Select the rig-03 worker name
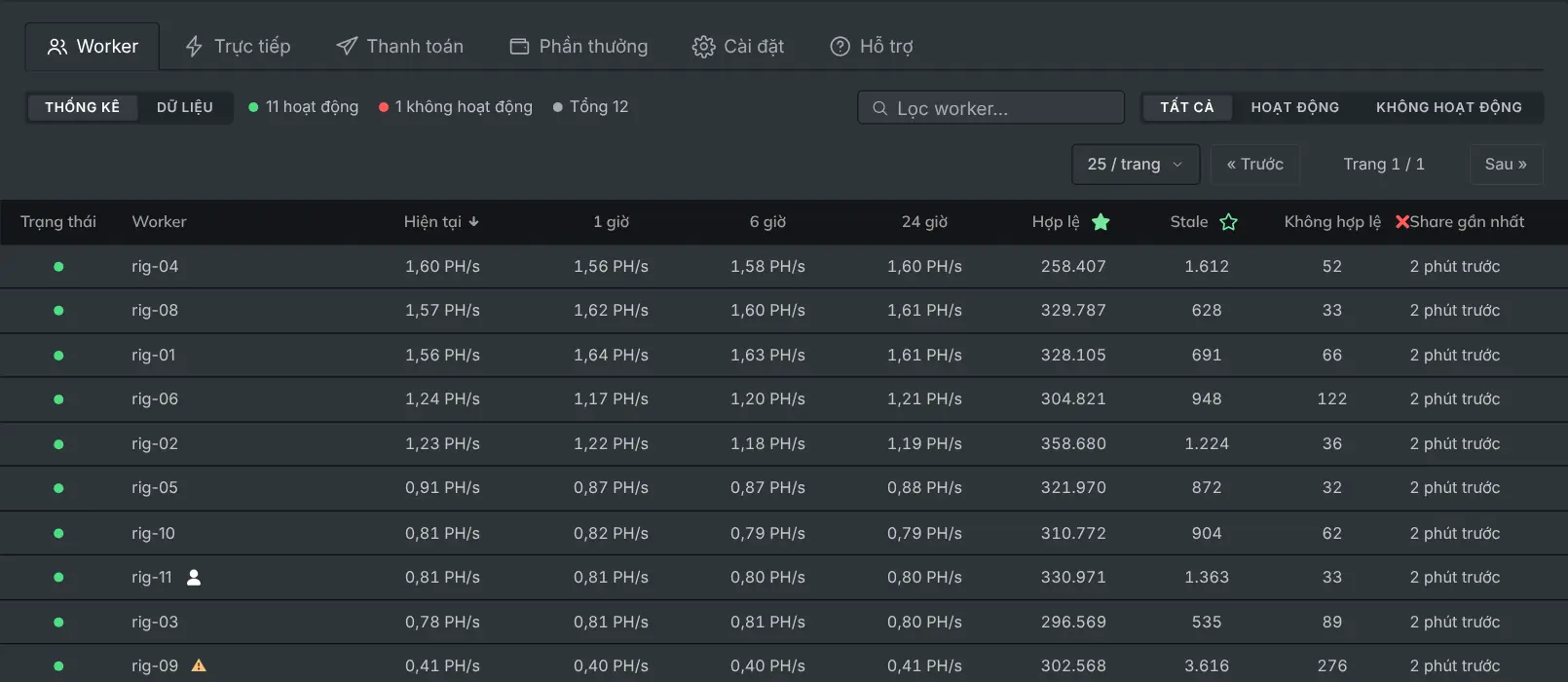The width and height of the screenshot is (1568, 682). (155, 623)
